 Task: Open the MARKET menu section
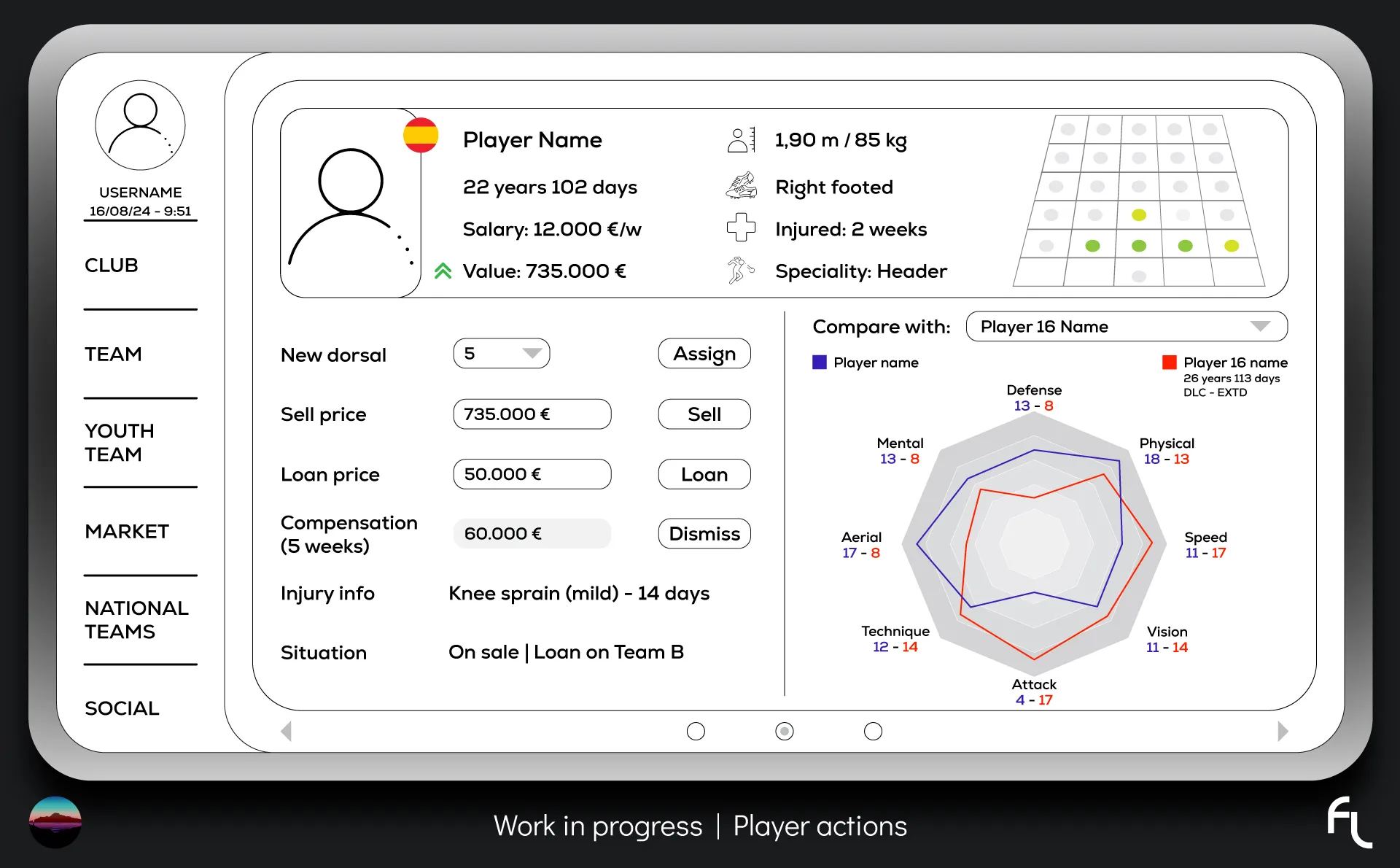coord(127,532)
